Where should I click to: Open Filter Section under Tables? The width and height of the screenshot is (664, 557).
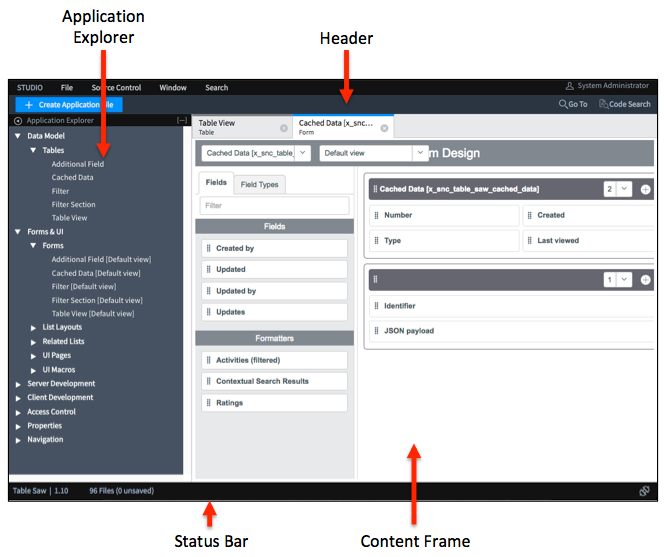point(73,204)
